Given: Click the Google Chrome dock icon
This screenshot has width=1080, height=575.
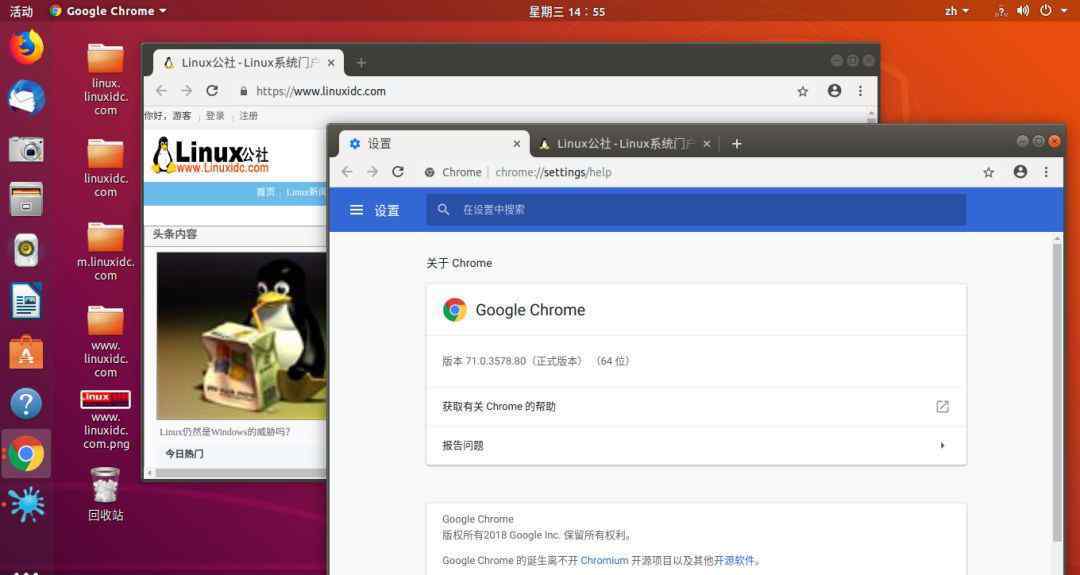Looking at the screenshot, I should pos(26,454).
